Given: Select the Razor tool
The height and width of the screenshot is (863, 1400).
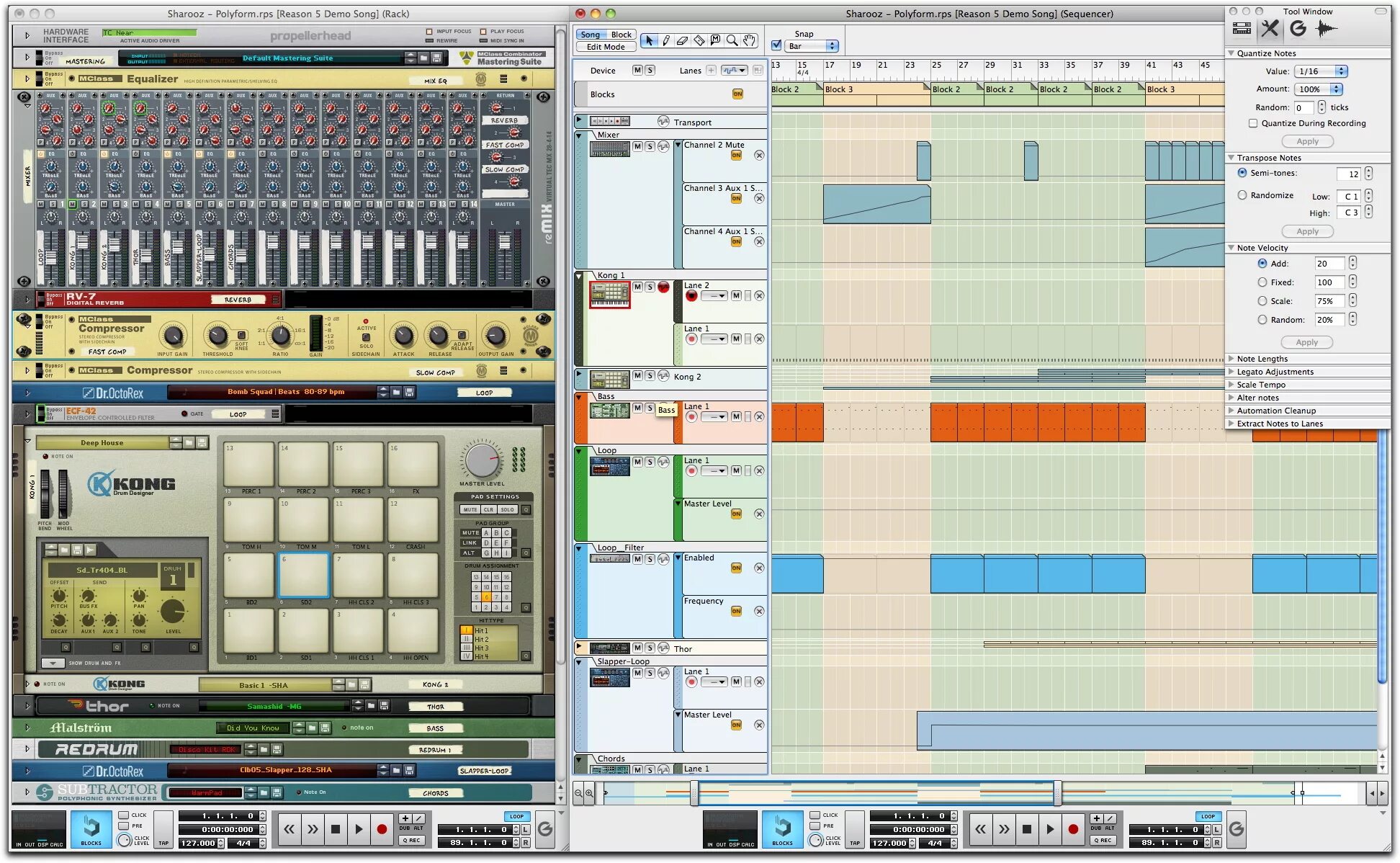Looking at the screenshot, I should point(699,40).
